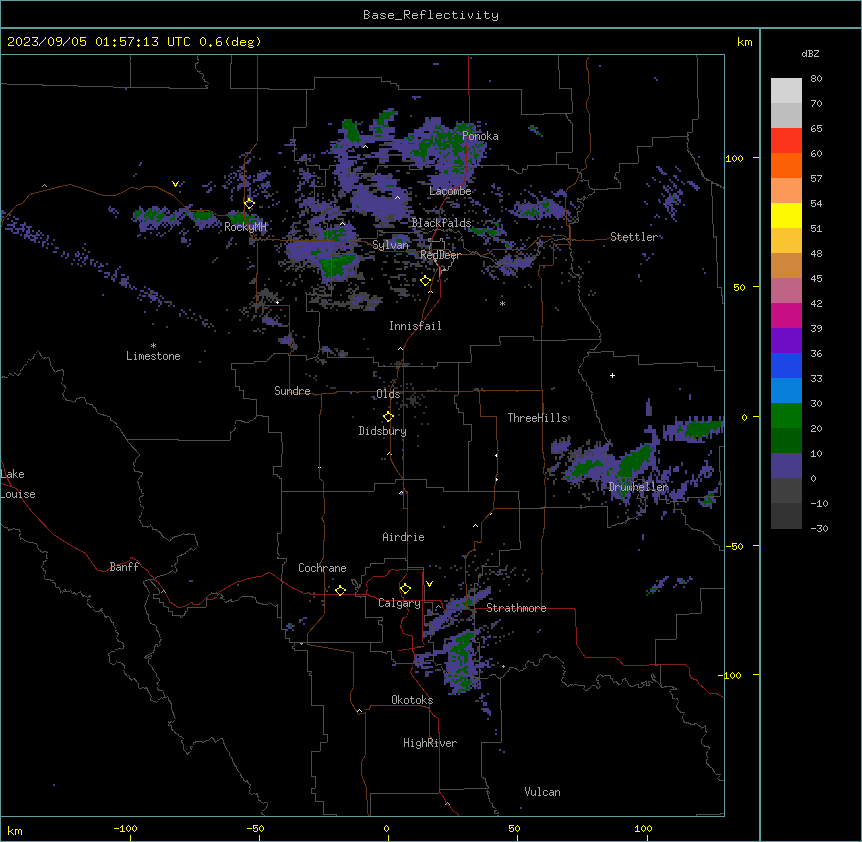862x842 pixels.
Task: Click the 50 tick on the horizontal axis
Action: (x=514, y=828)
